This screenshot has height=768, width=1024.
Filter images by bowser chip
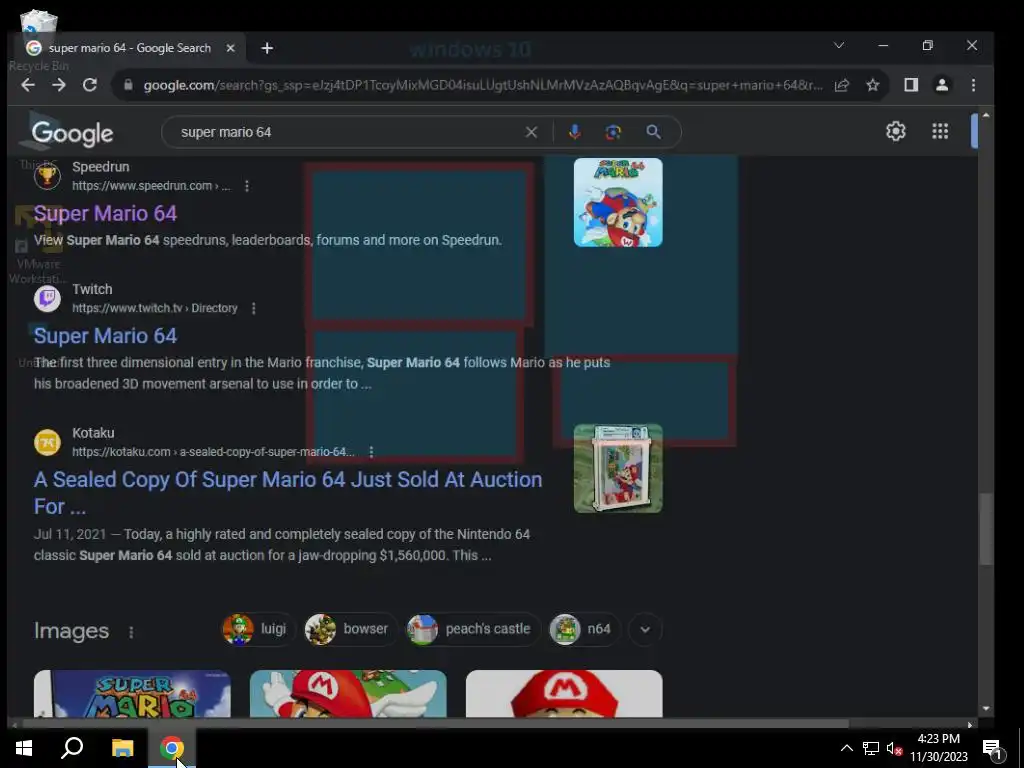351,630
